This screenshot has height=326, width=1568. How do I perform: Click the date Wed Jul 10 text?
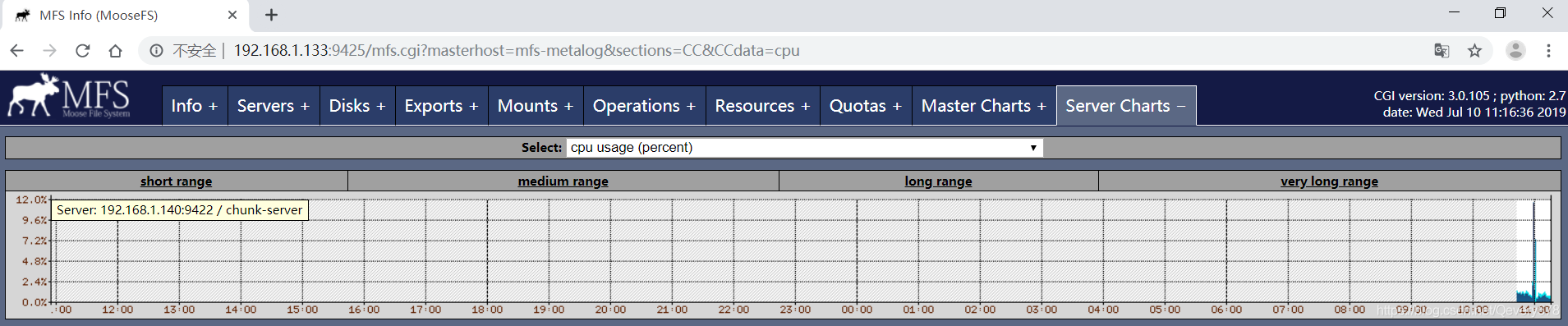[x=1474, y=112]
